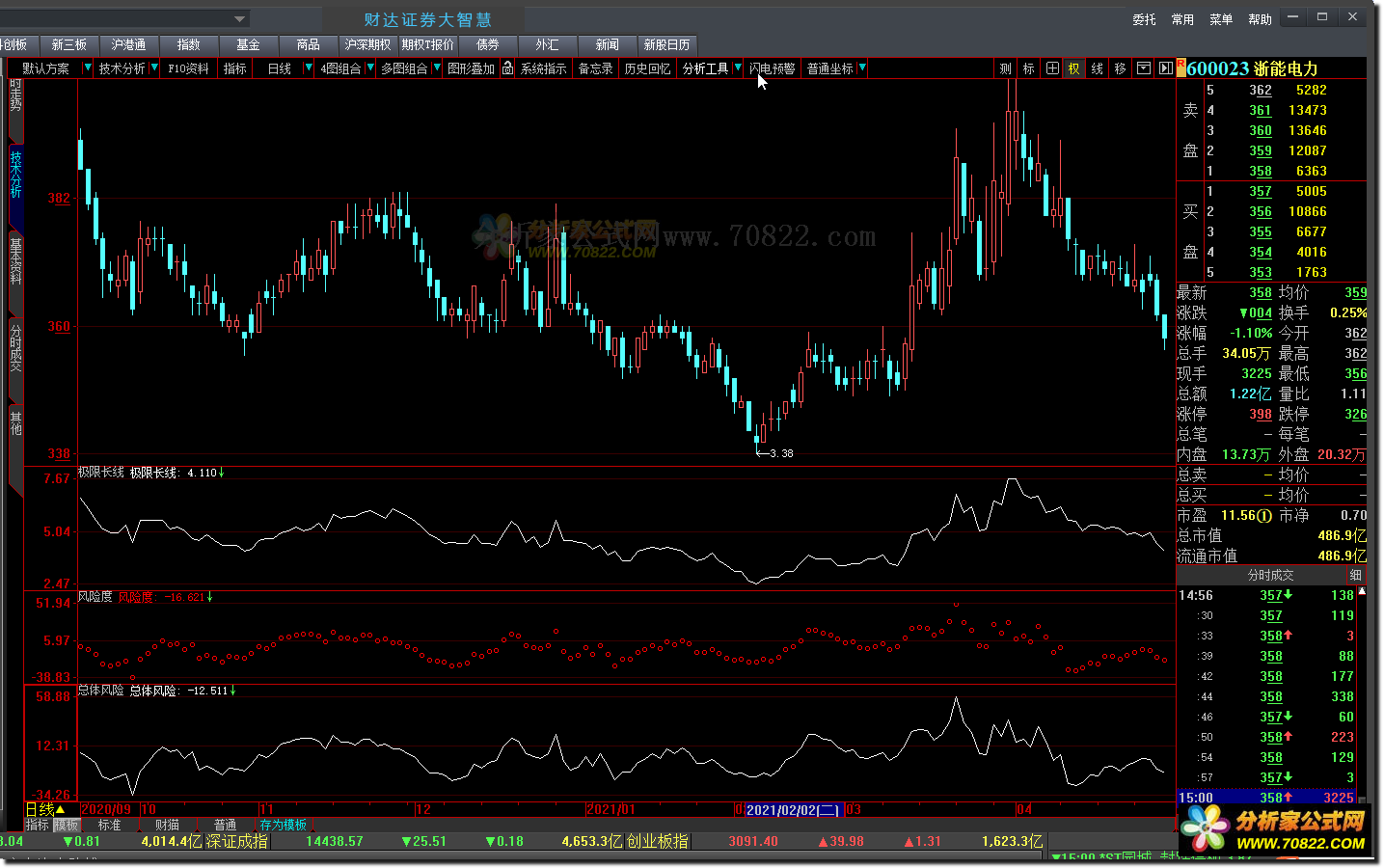Toggle the 权 ex-rights adjustment button
The width and height of the screenshot is (1384, 868).
click(x=1073, y=68)
